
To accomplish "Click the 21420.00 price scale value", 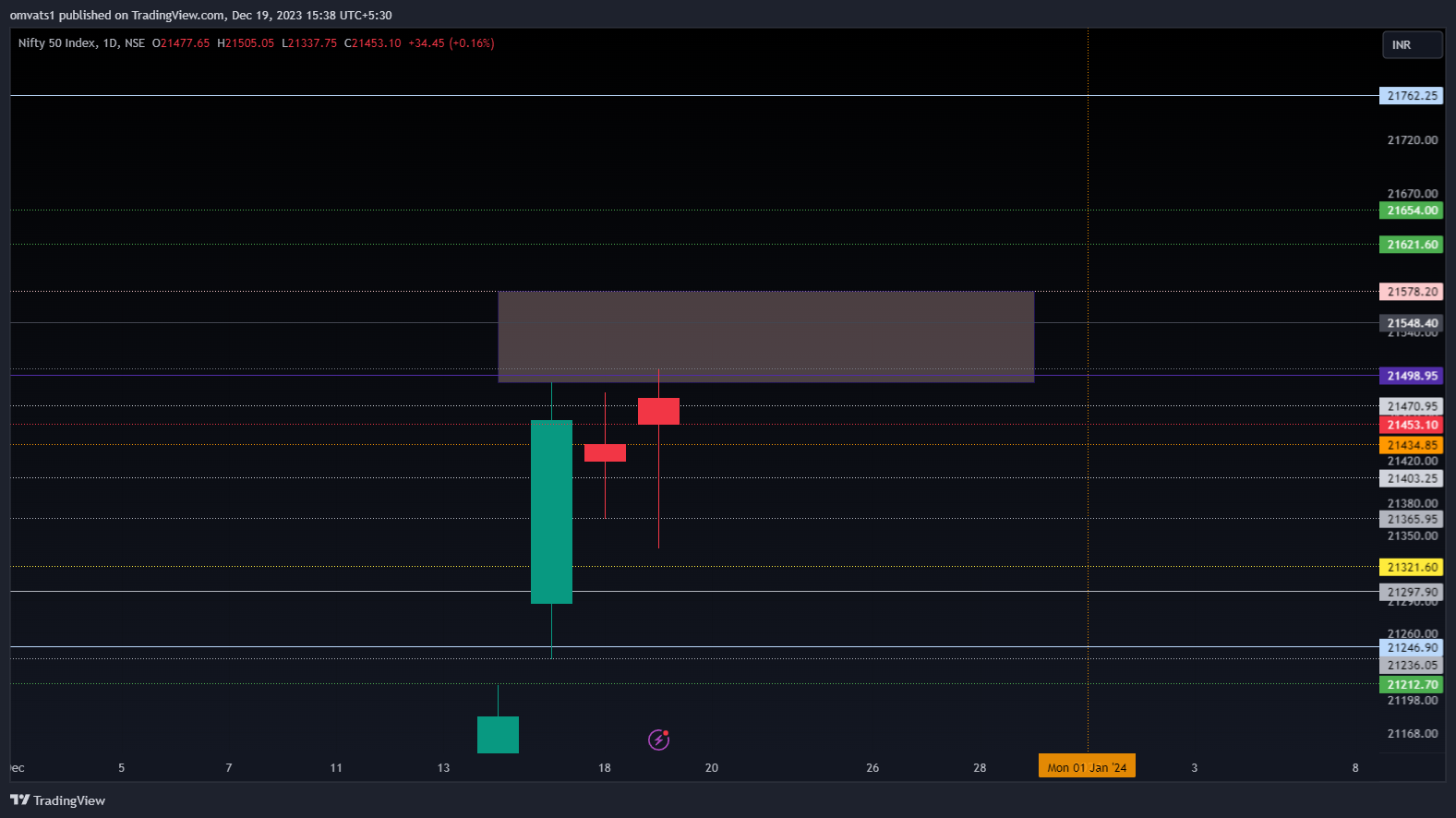I will [1412, 462].
